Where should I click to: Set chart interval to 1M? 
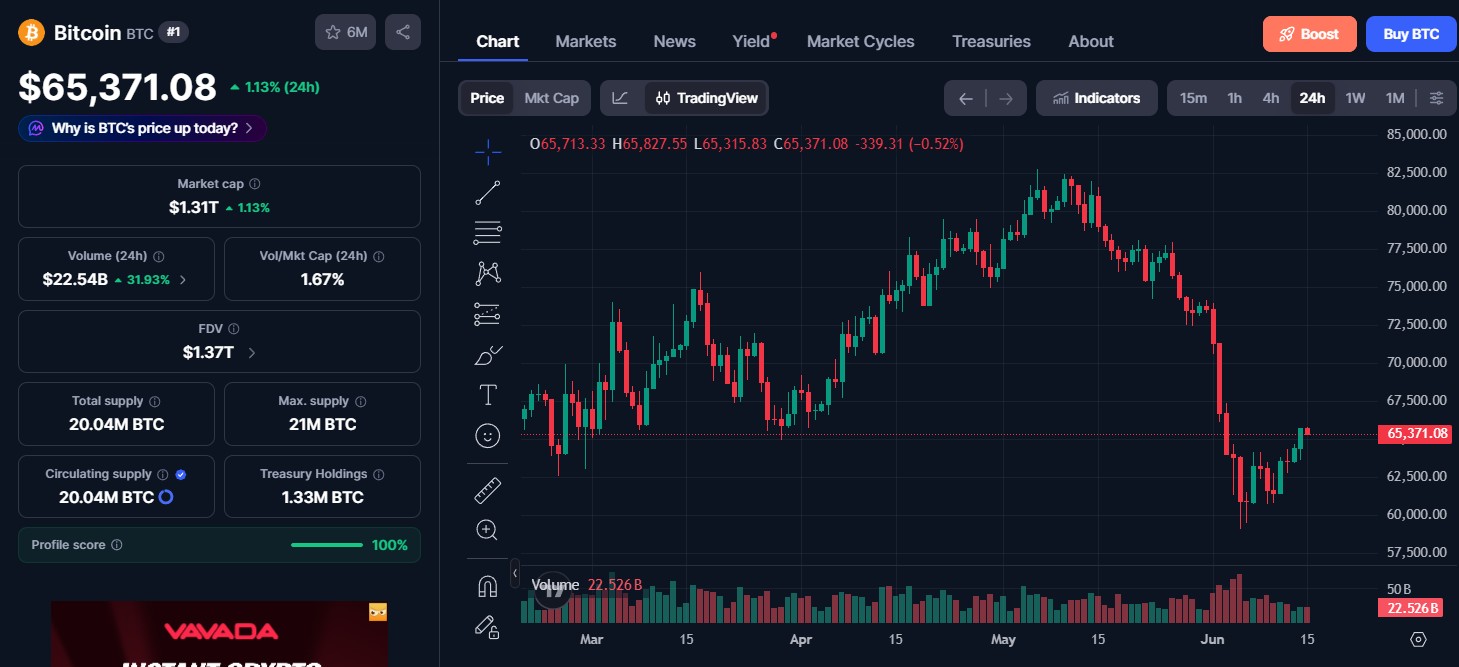[x=1395, y=98]
